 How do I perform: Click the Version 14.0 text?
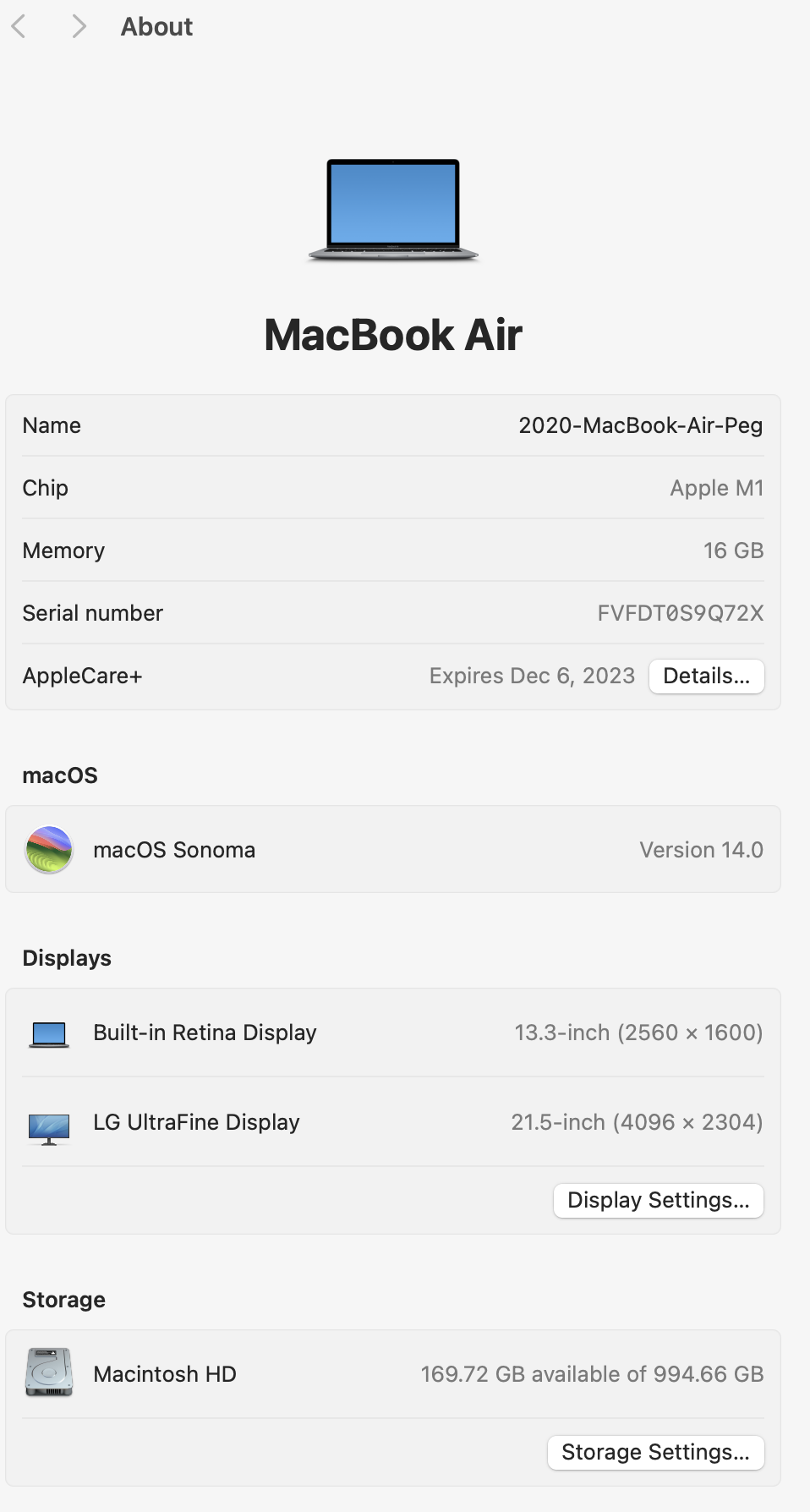702,850
